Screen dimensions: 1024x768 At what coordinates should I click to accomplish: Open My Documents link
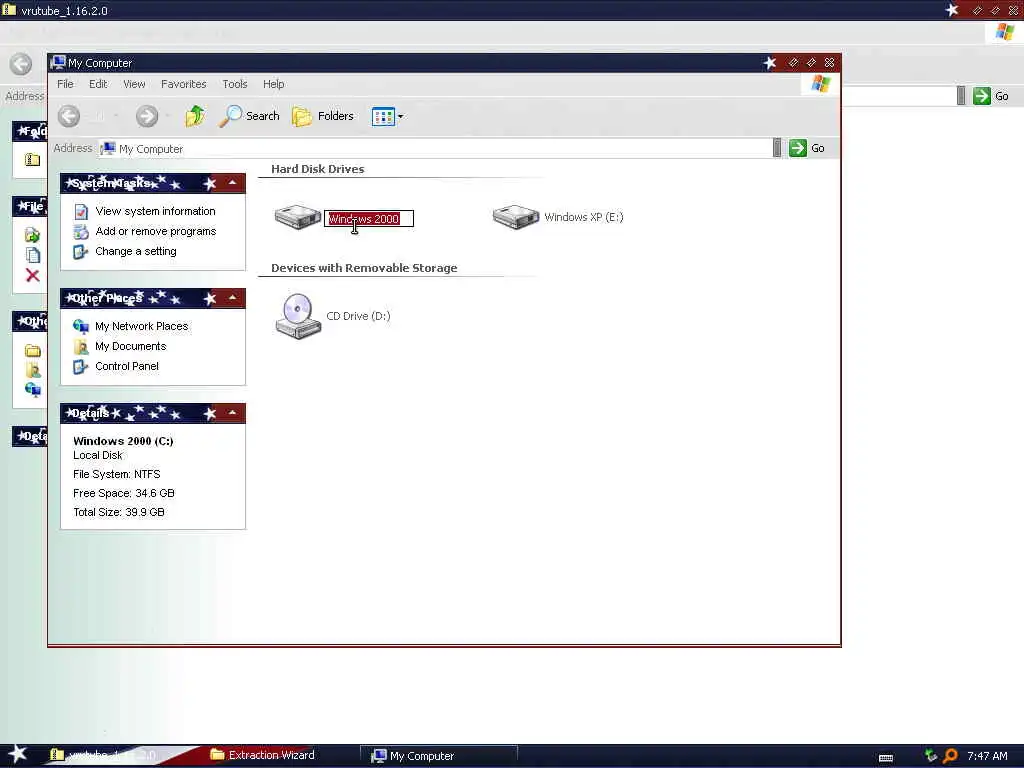[x=131, y=346]
